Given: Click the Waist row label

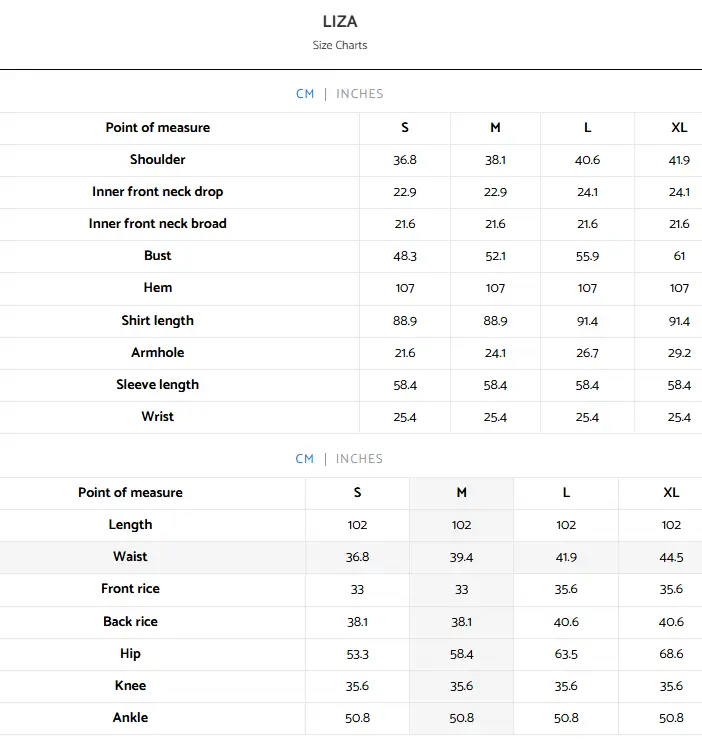Looking at the screenshot, I should click(x=131, y=557).
